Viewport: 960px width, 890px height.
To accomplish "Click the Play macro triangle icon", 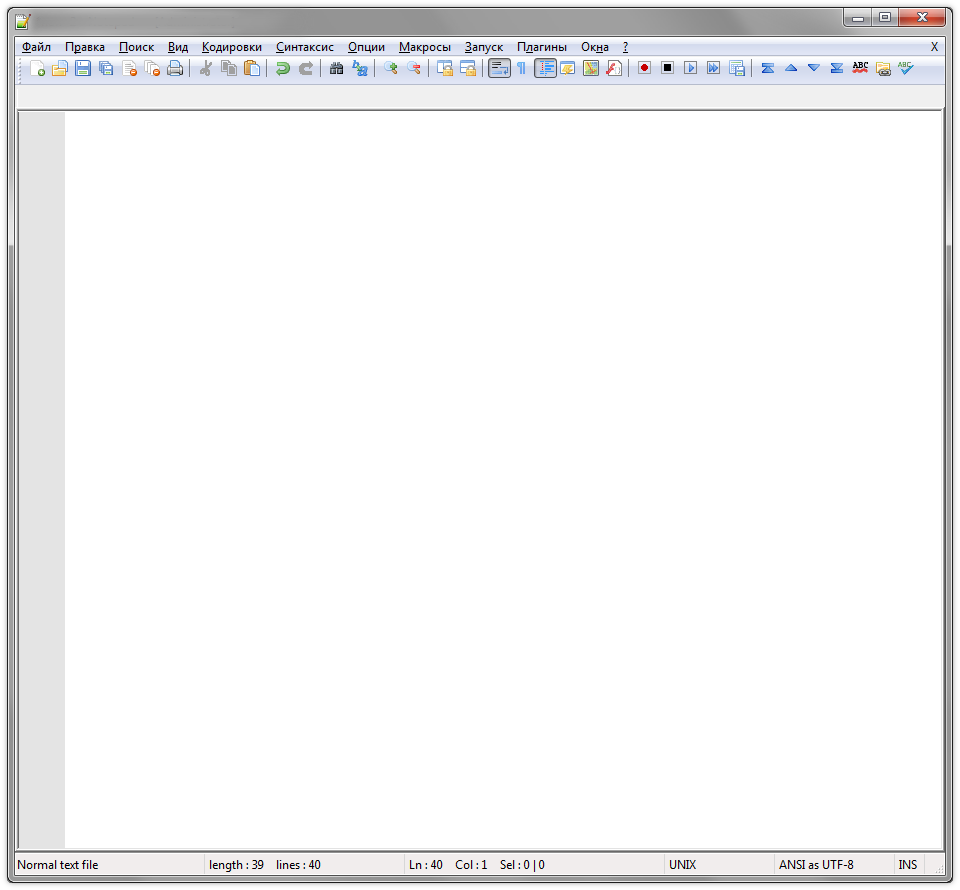I will 690,68.
